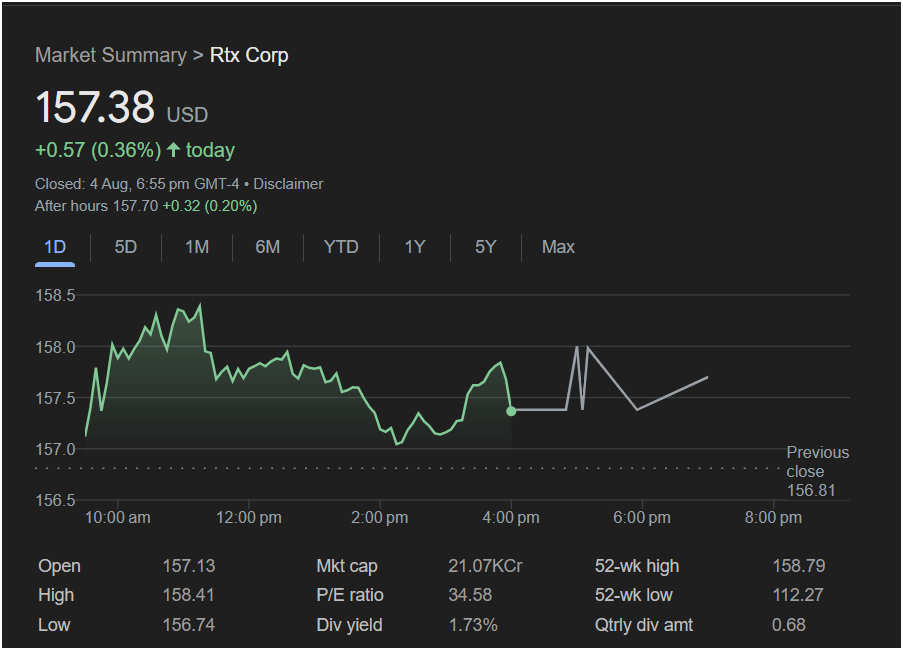
Task: Click the +0.32 (0.20%) after-hours change
Action: pos(210,206)
